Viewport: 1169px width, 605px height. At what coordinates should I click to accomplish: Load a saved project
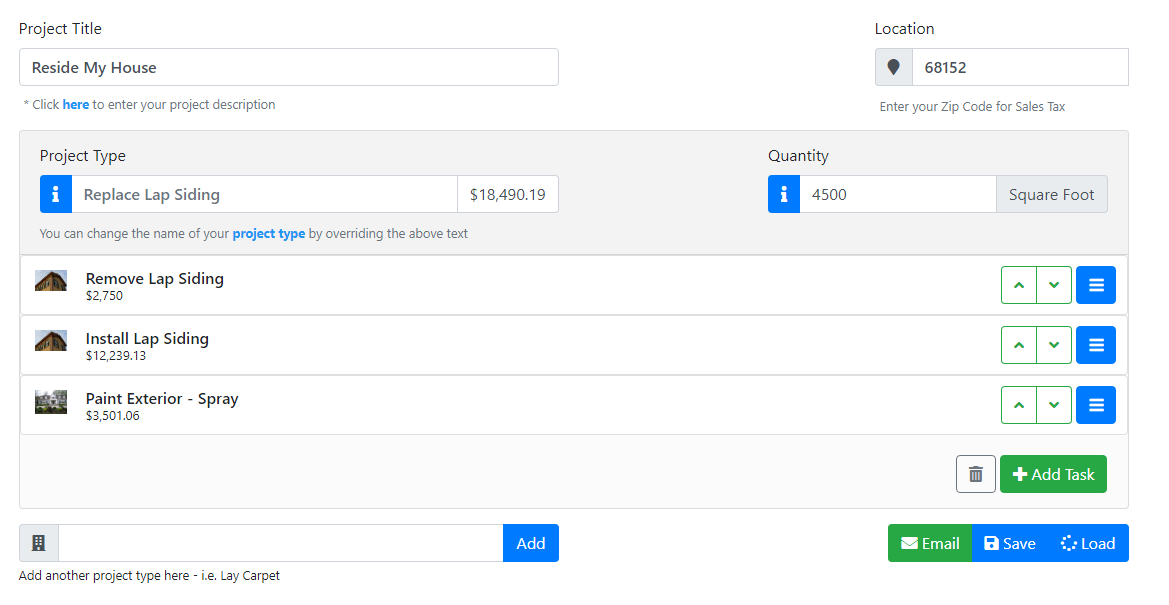point(1088,543)
